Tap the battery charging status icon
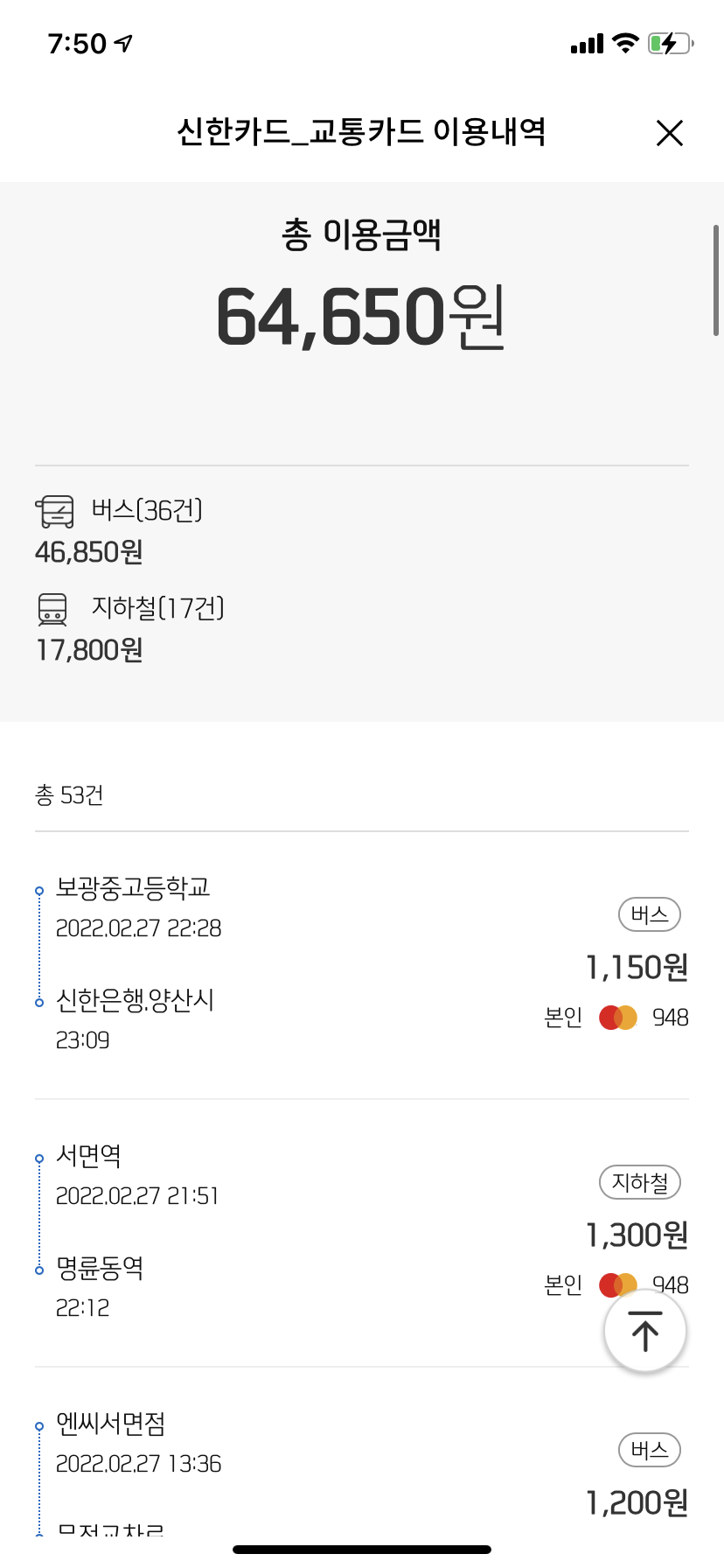Image resolution: width=724 pixels, height=1568 pixels. point(670,43)
